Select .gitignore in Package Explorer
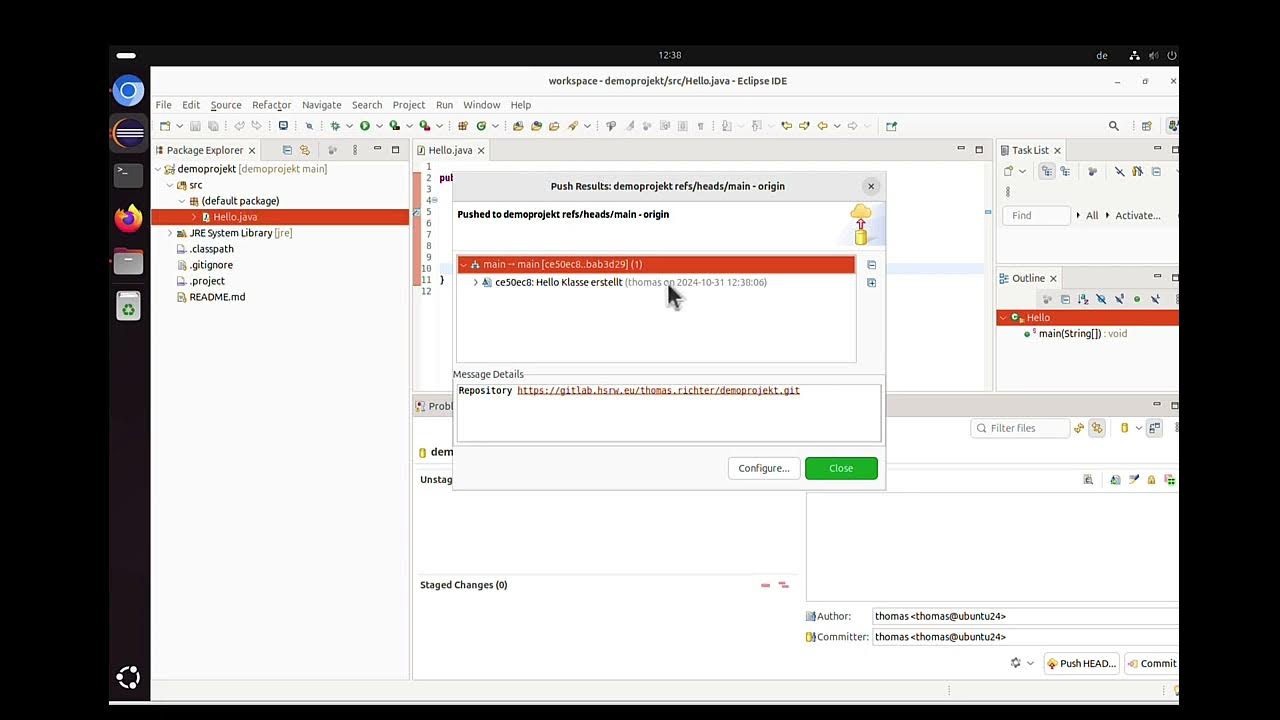The width and height of the screenshot is (1280, 720). (211, 265)
